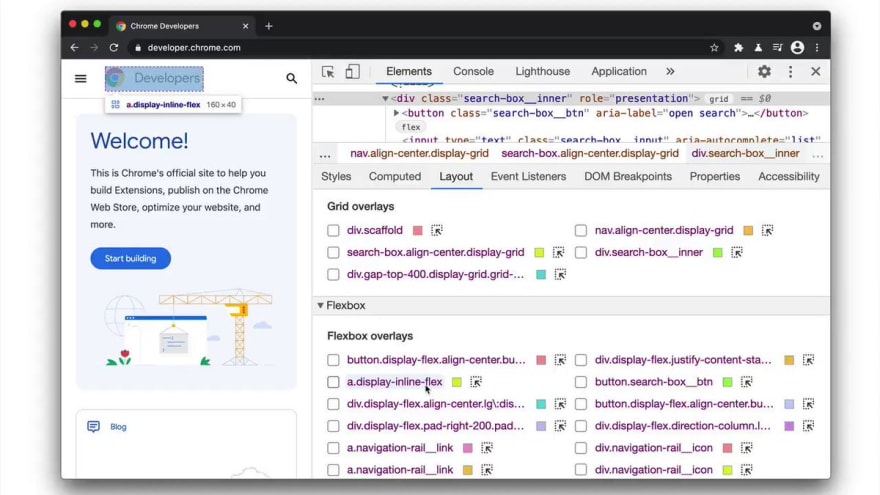Image resolution: width=880 pixels, height=495 pixels.
Task: Change div.gap-top-400 overlay color swatch
Action: point(541,274)
